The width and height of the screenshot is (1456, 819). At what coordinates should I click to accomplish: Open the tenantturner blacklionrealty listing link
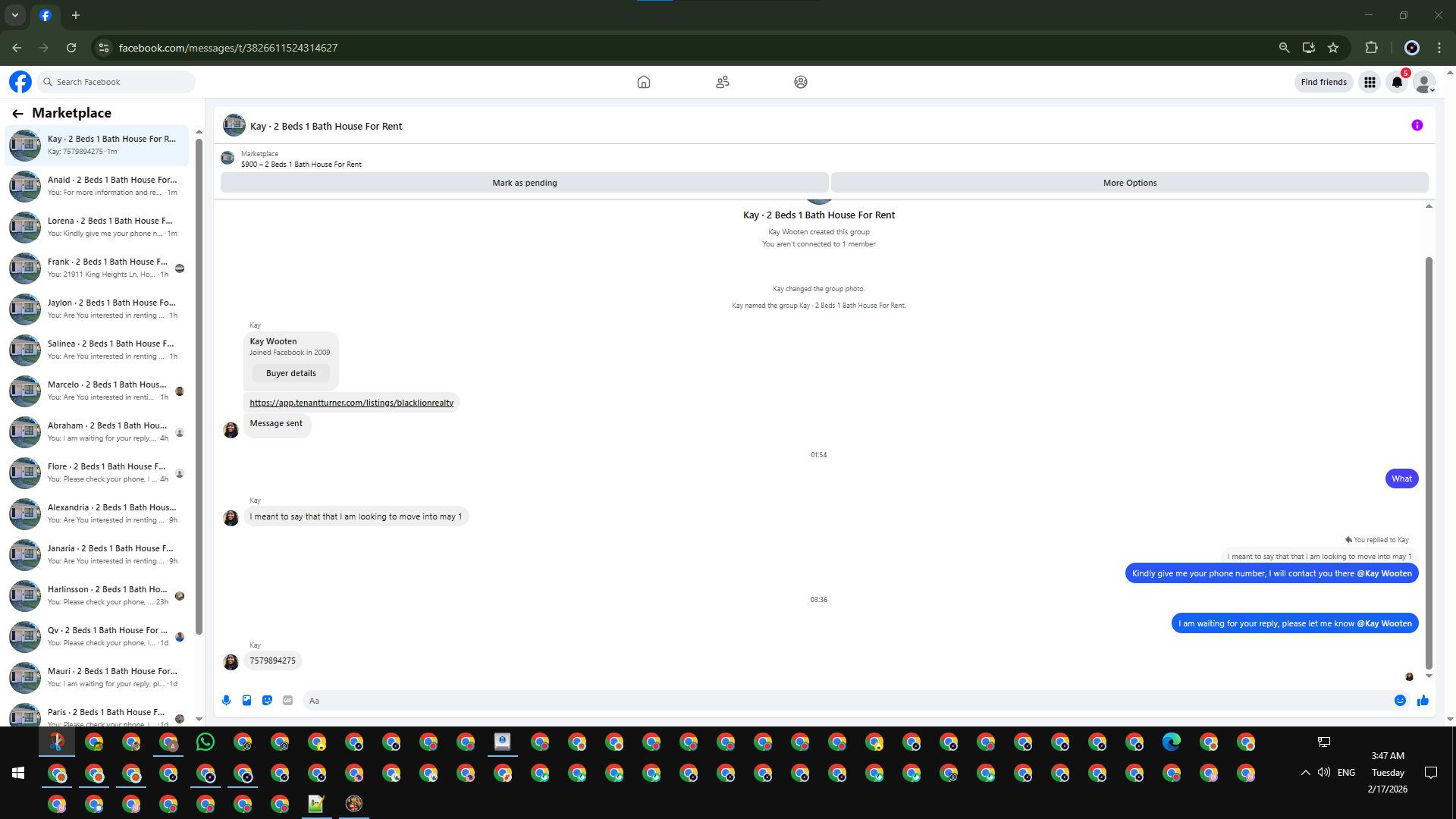point(352,403)
